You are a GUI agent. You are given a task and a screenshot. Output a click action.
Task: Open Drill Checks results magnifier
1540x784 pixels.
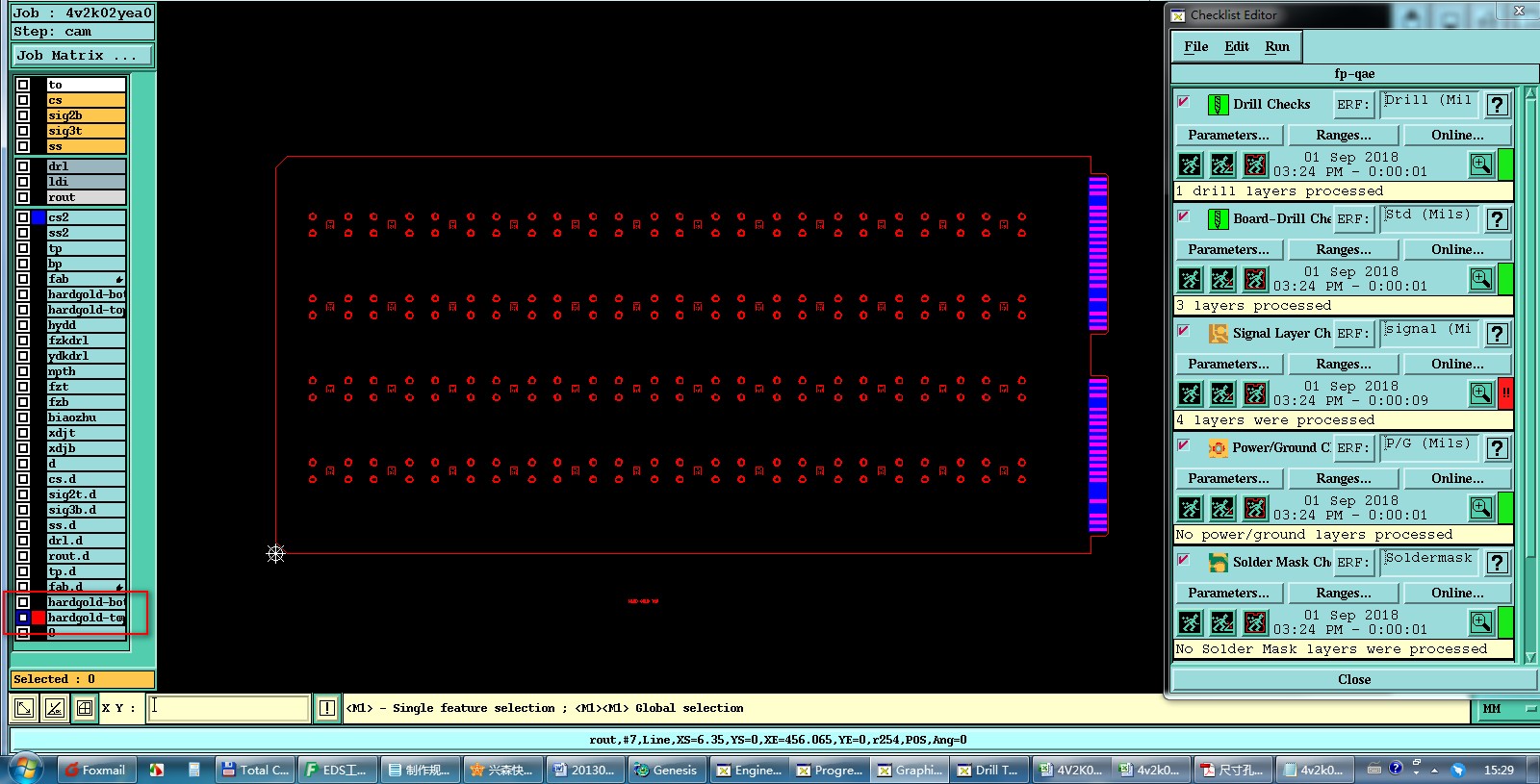[x=1481, y=164]
